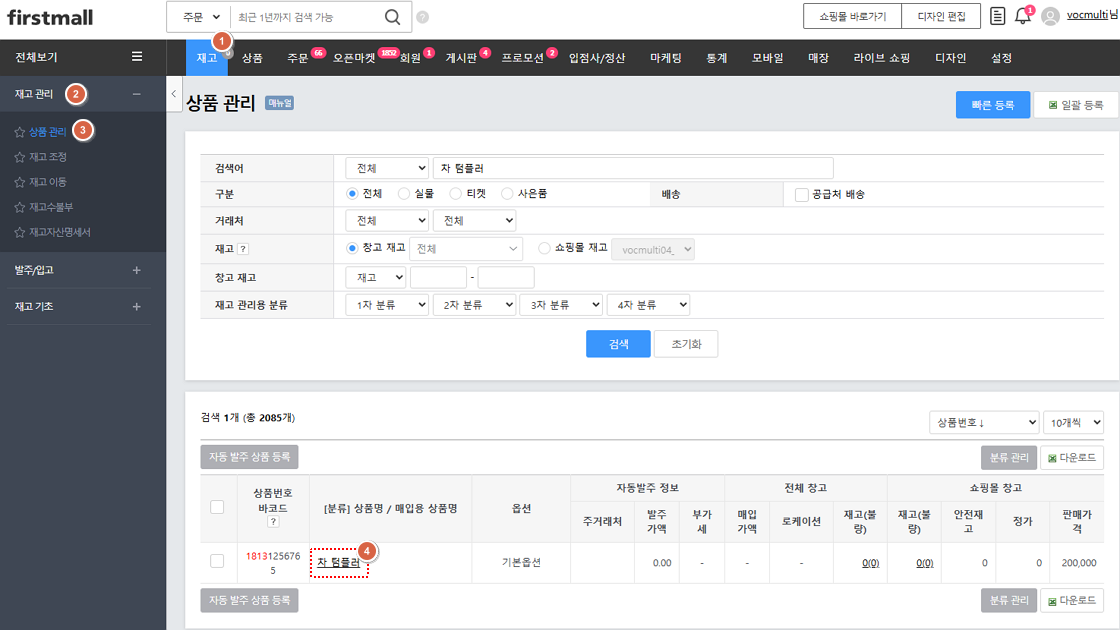This screenshot has width=1120, height=630.
Task: Click the search magnifier icon in top bar
Action: click(x=392, y=17)
